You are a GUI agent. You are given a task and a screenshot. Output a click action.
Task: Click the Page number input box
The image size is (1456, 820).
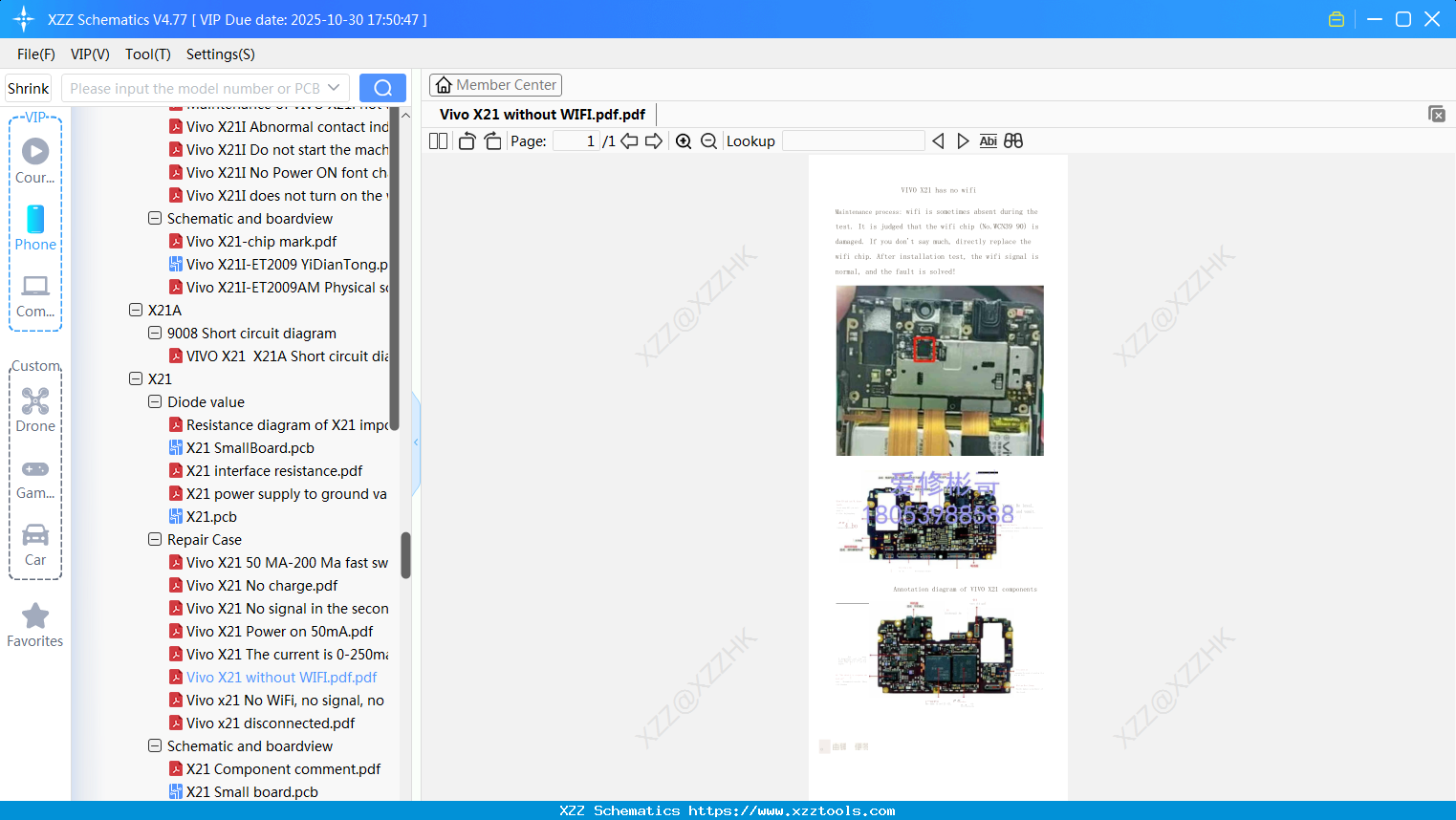576,141
